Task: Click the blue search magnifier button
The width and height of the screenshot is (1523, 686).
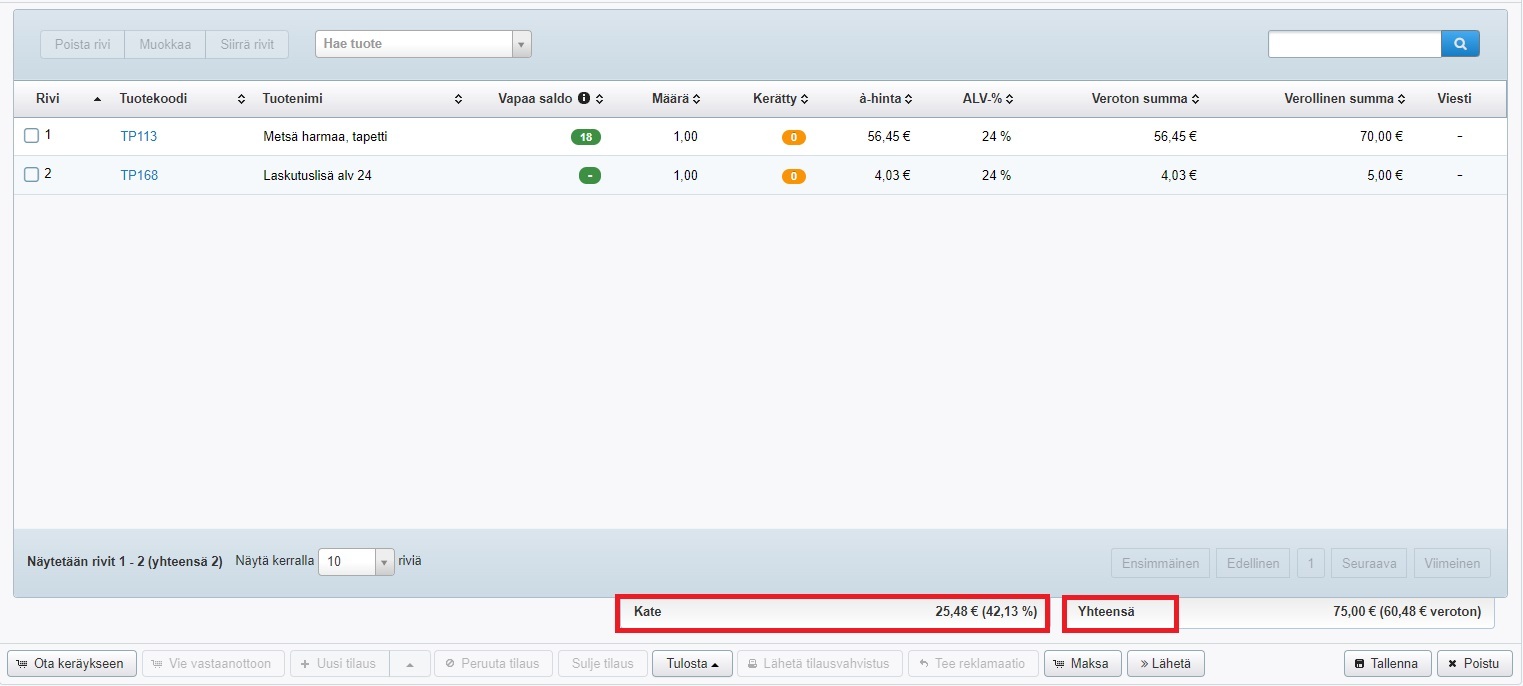Action: tap(1460, 44)
